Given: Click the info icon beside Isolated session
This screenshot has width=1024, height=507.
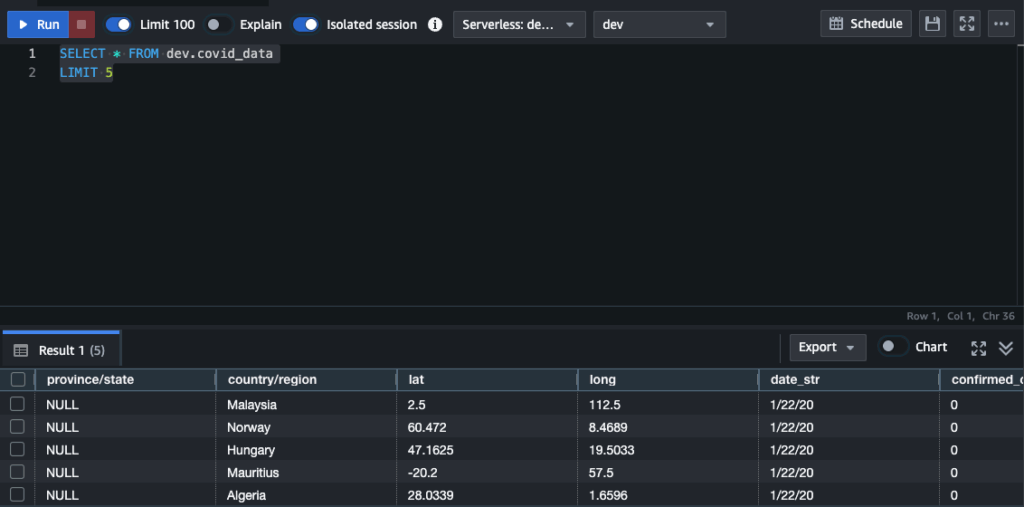Looking at the screenshot, I should (435, 24).
